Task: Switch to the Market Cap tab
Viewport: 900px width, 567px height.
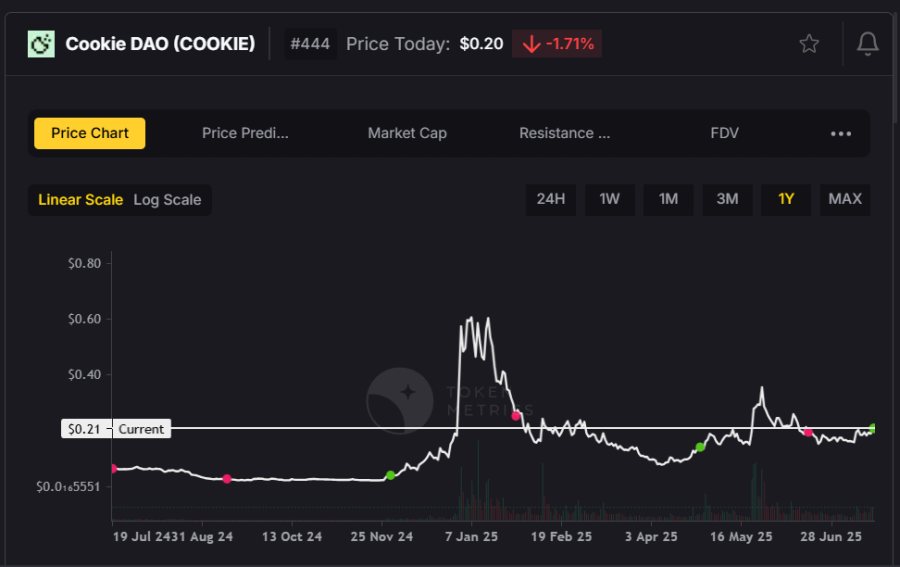Action: tap(407, 133)
